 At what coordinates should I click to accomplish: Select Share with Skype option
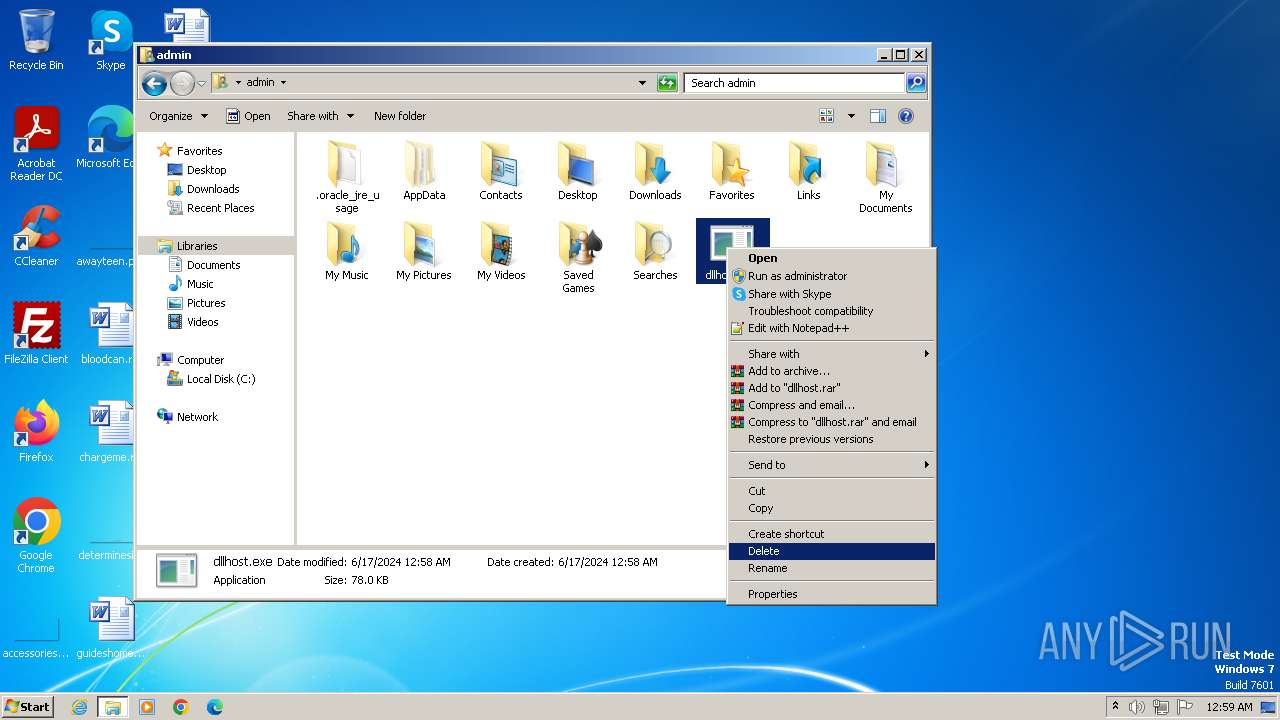point(831,294)
